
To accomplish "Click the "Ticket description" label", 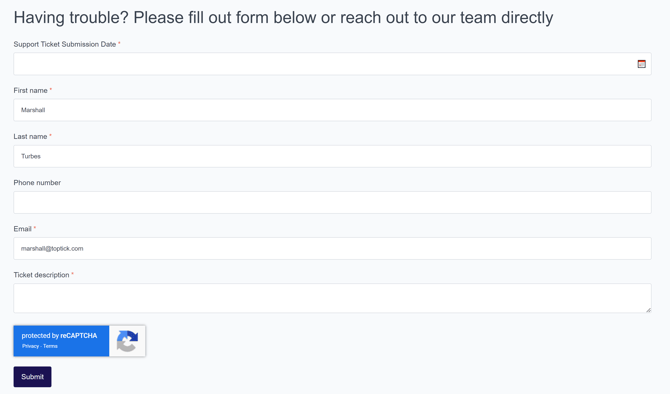I will pos(41,275).
